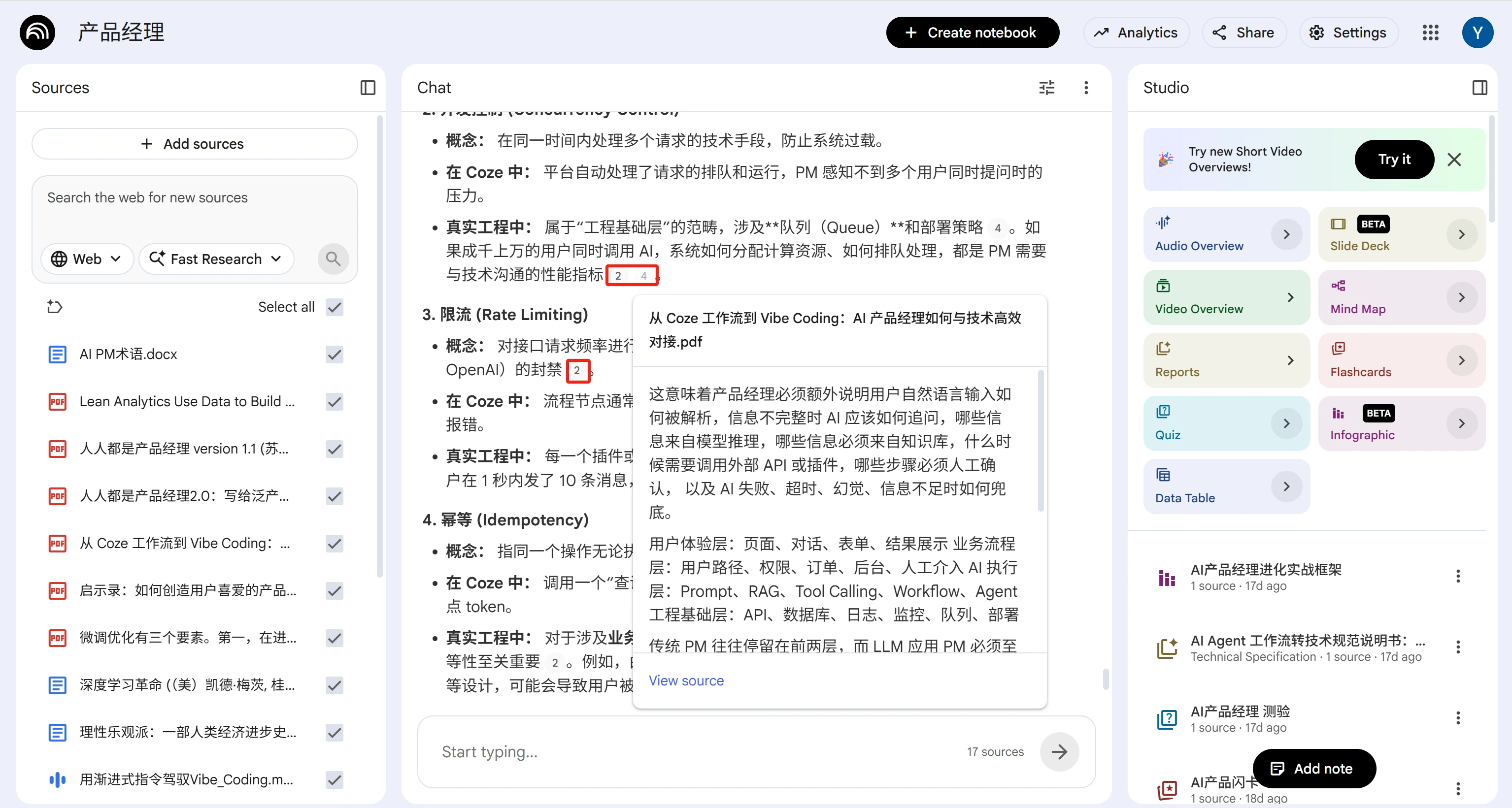
Task: Open Audio Overview tile
Action: coord(1226,234)
